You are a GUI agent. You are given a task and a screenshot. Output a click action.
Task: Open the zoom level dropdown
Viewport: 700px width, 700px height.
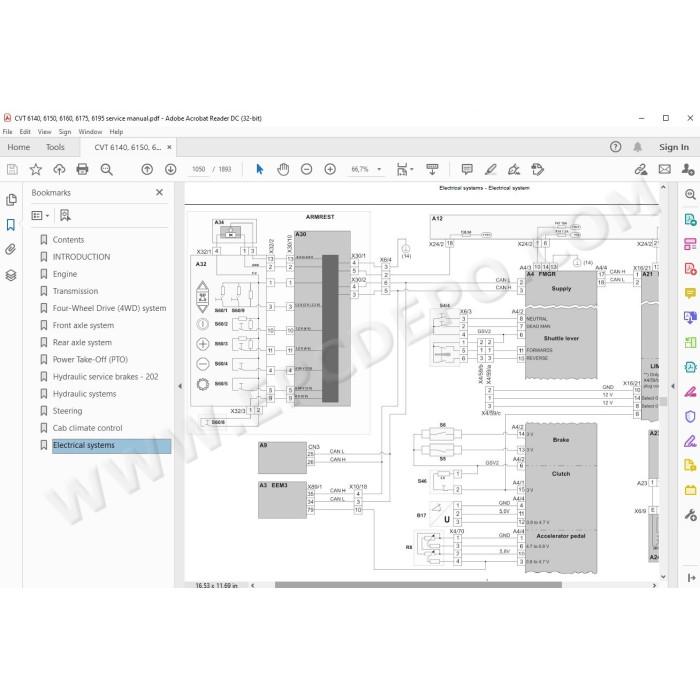(379, 170)
